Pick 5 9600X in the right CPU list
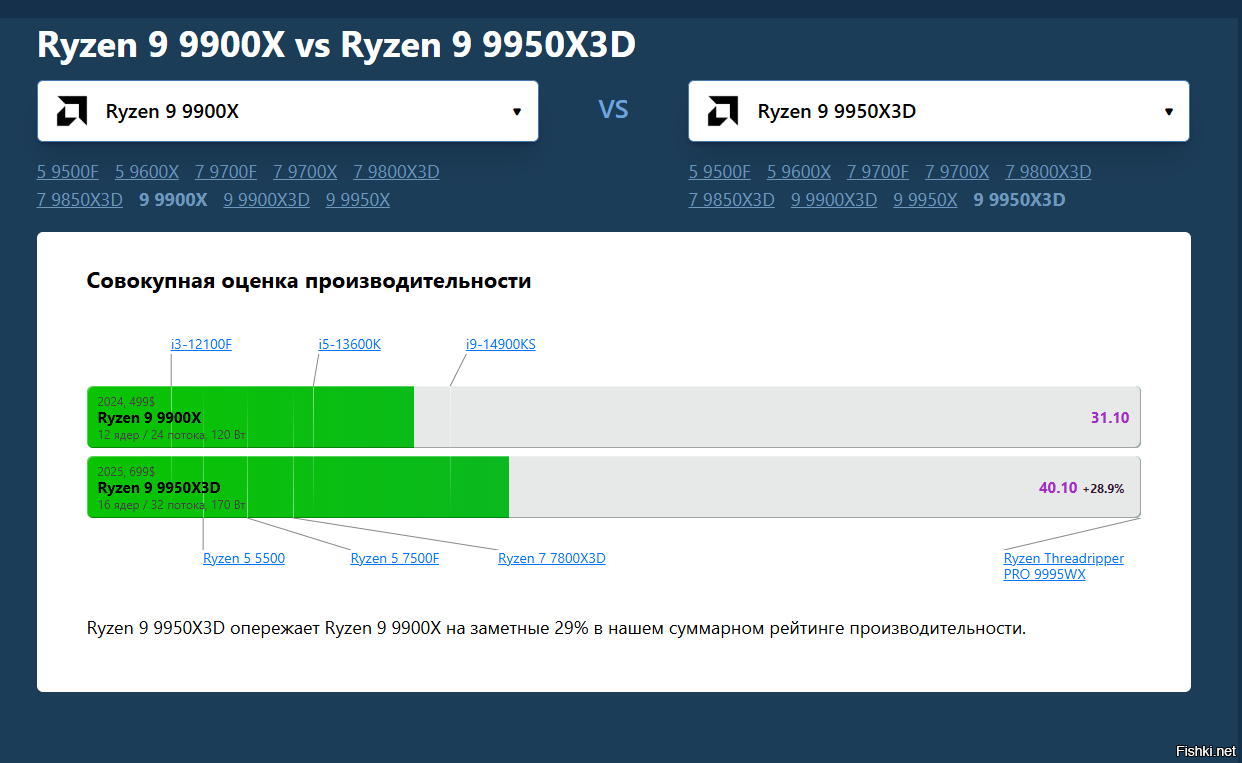1242x763 pixels. pos(799,172)
